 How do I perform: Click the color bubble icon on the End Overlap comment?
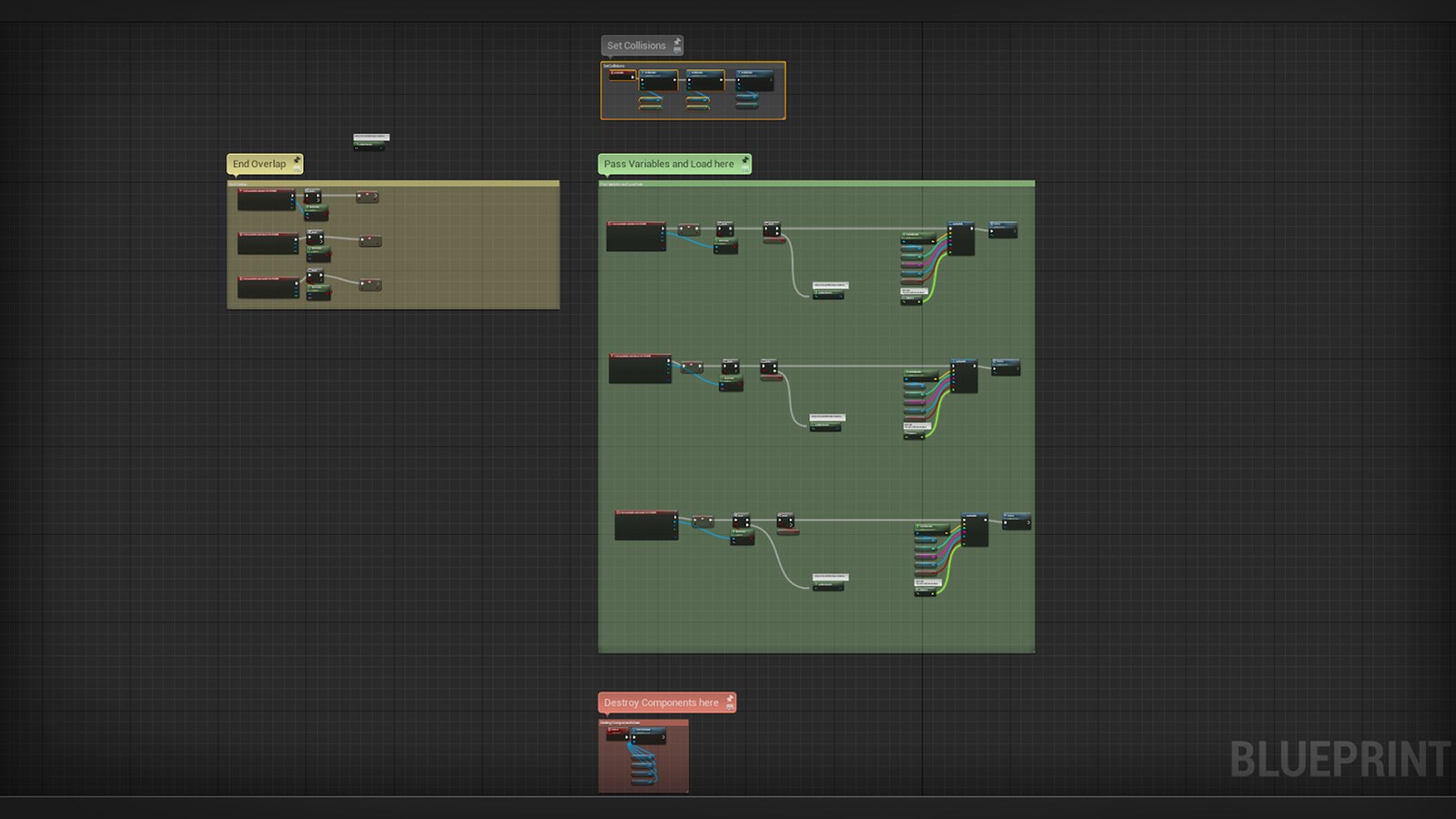tap(297, 167)
